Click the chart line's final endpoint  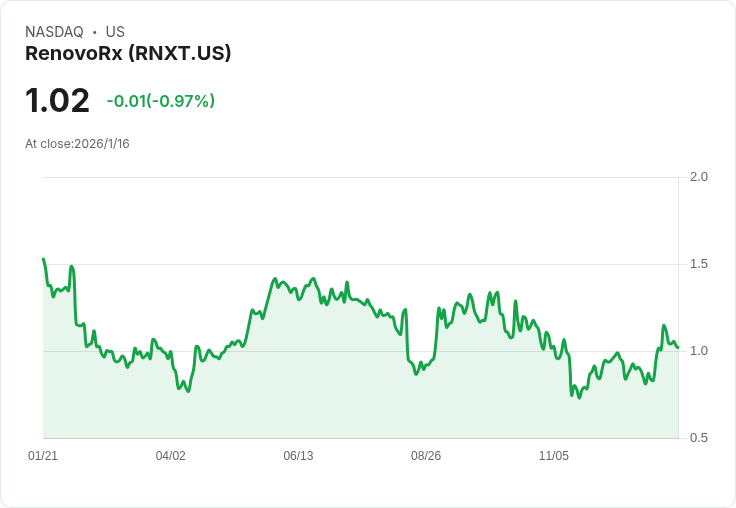pyautogui.click(x=677, y=348)
